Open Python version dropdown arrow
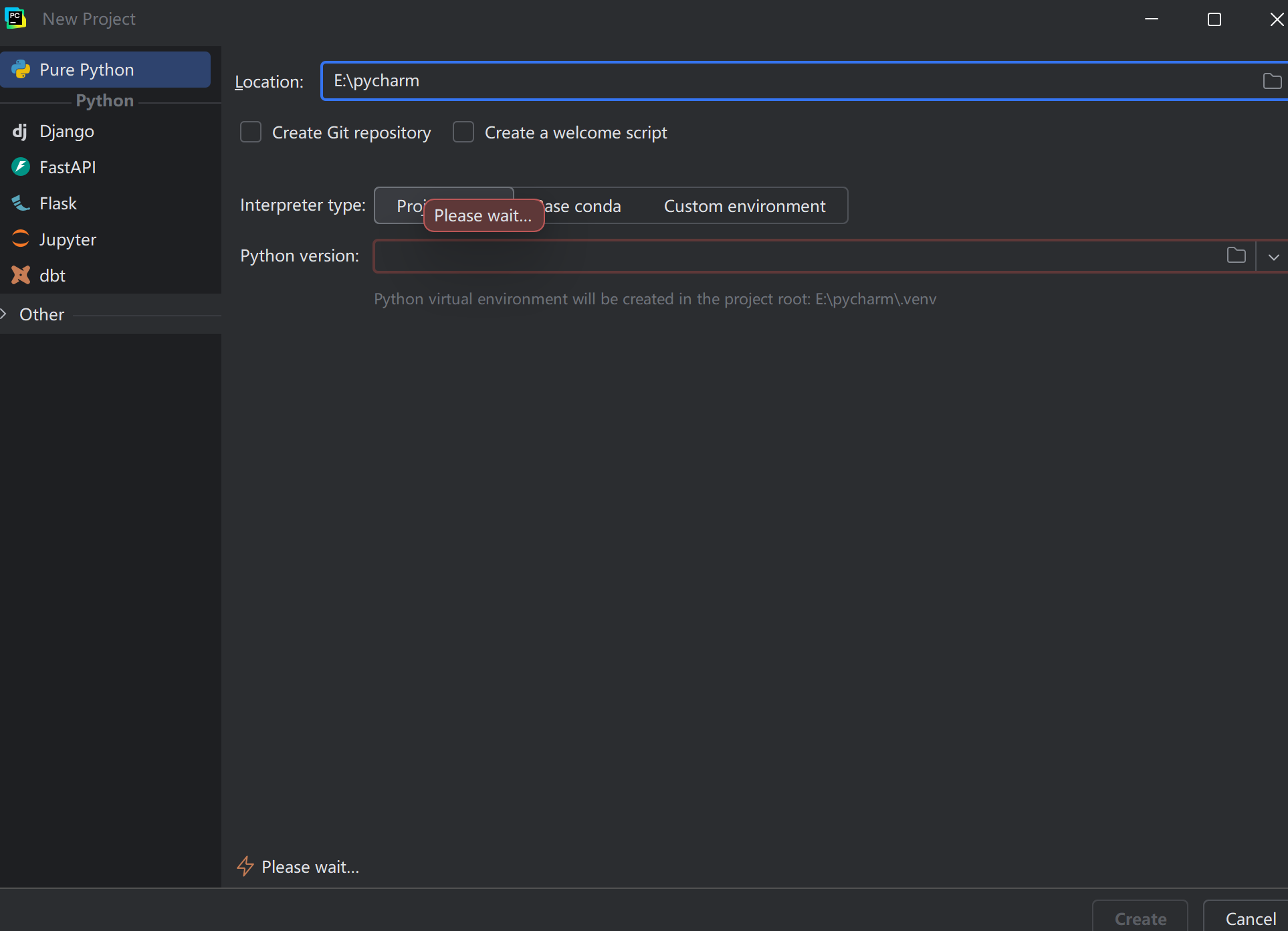 coord(1273,257)
